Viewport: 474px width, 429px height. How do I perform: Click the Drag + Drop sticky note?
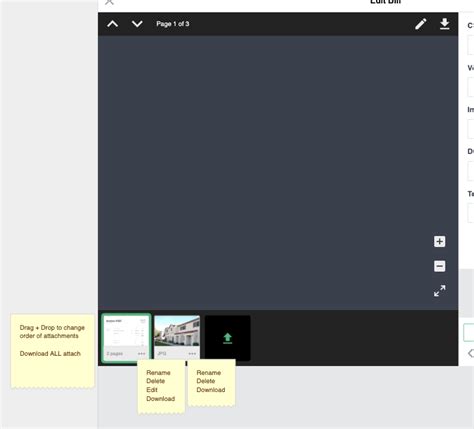tap(53, 351)
